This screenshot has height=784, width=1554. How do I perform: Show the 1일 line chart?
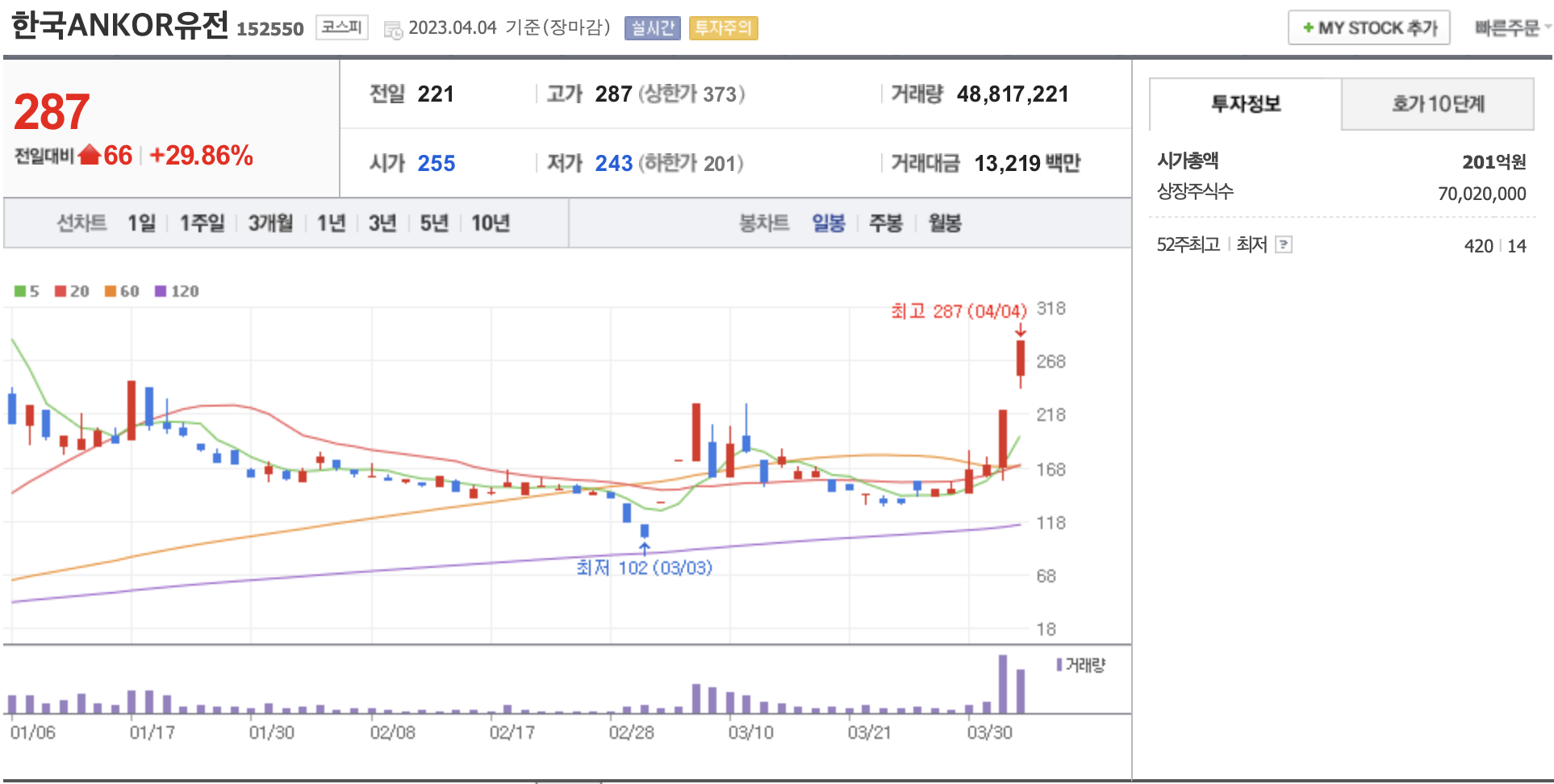point(141,223)
